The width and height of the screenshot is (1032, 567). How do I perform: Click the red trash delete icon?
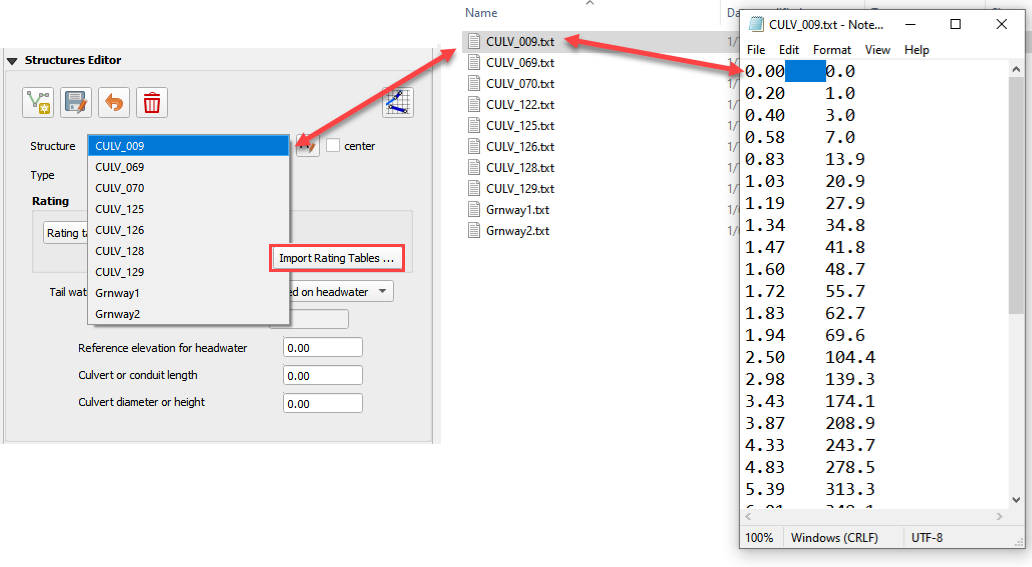(x=152, y=102)
